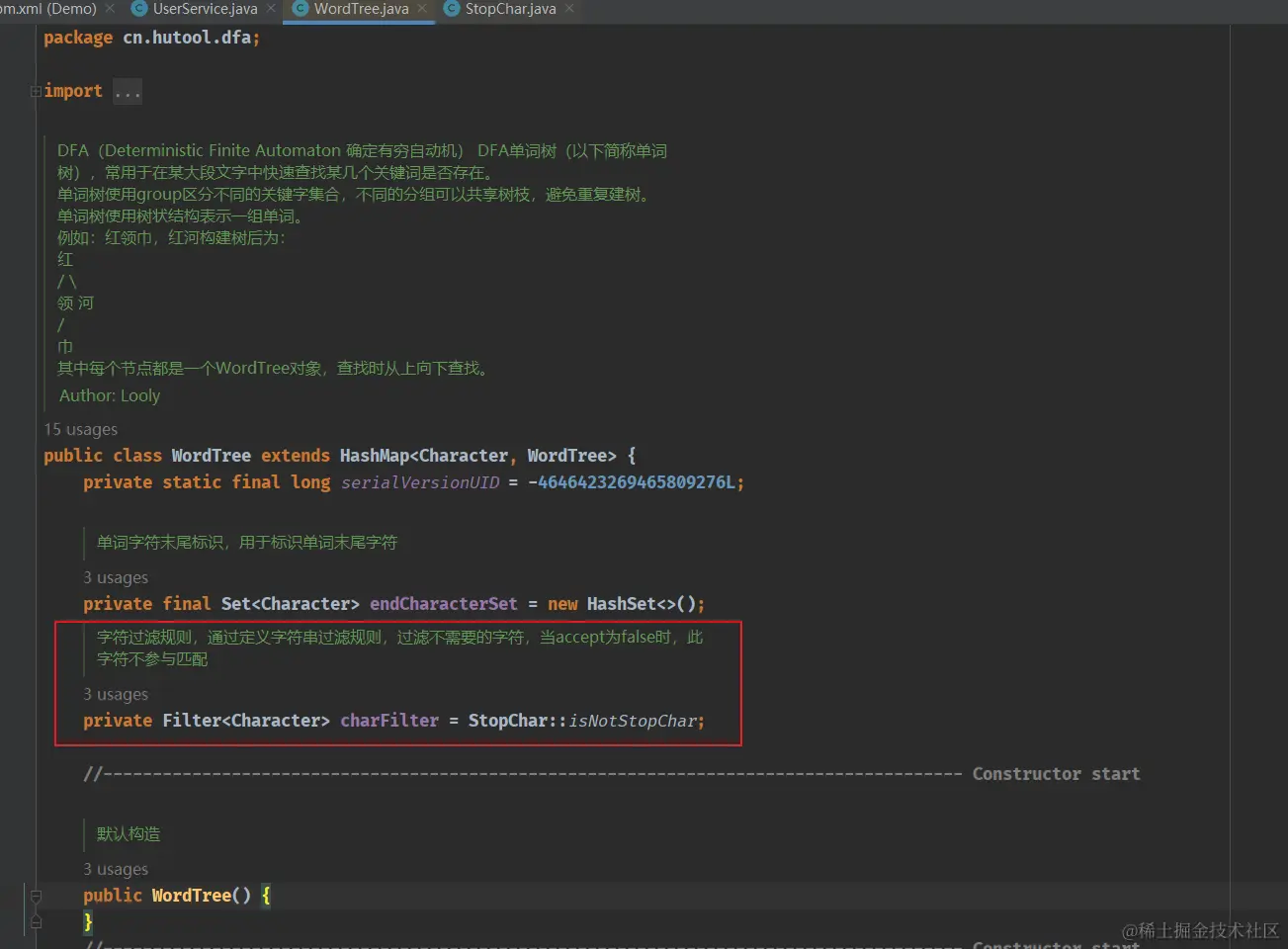
Task: Click the 'extends' keyword in class declaration
Action: (296, 456)
